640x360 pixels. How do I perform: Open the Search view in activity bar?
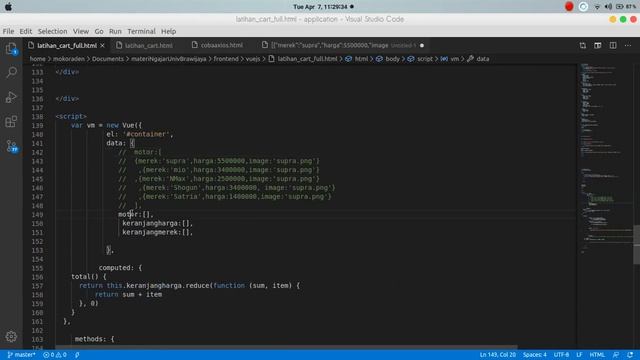(11, 73)
